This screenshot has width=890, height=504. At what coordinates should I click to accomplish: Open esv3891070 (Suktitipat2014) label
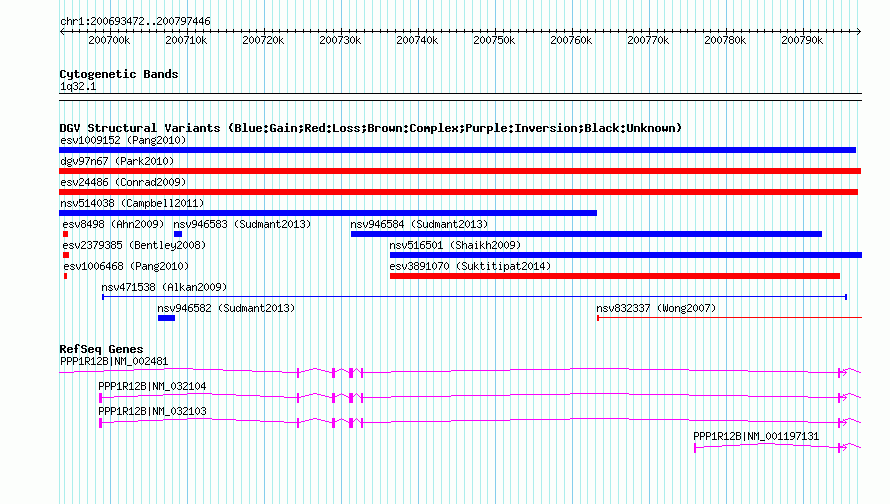coord(470,266)
